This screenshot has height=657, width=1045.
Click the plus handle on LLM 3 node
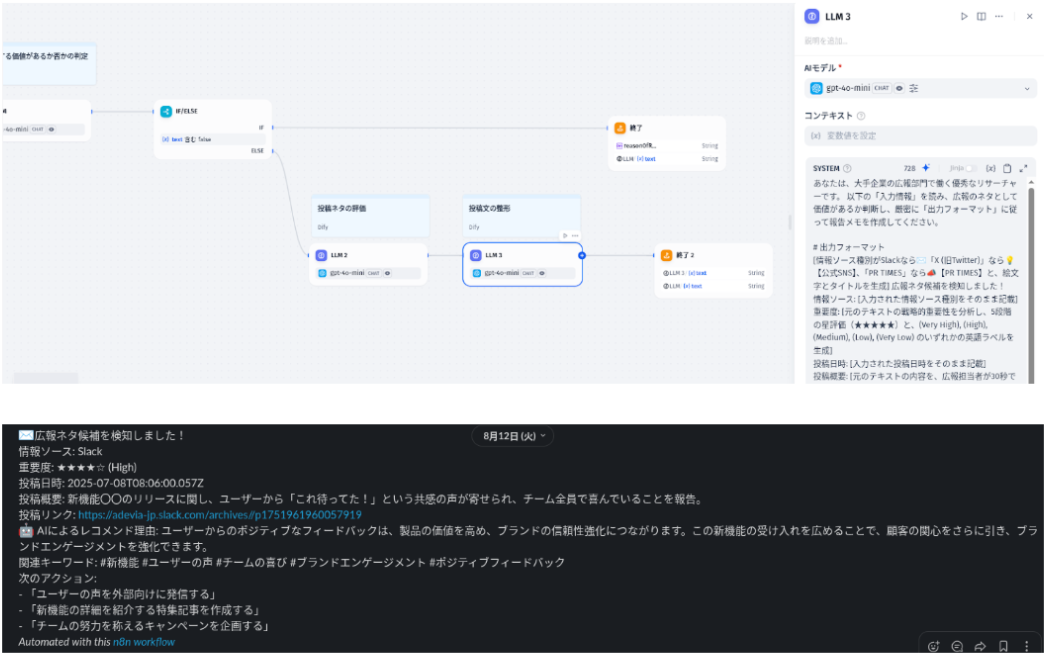(x=582, y=255)
